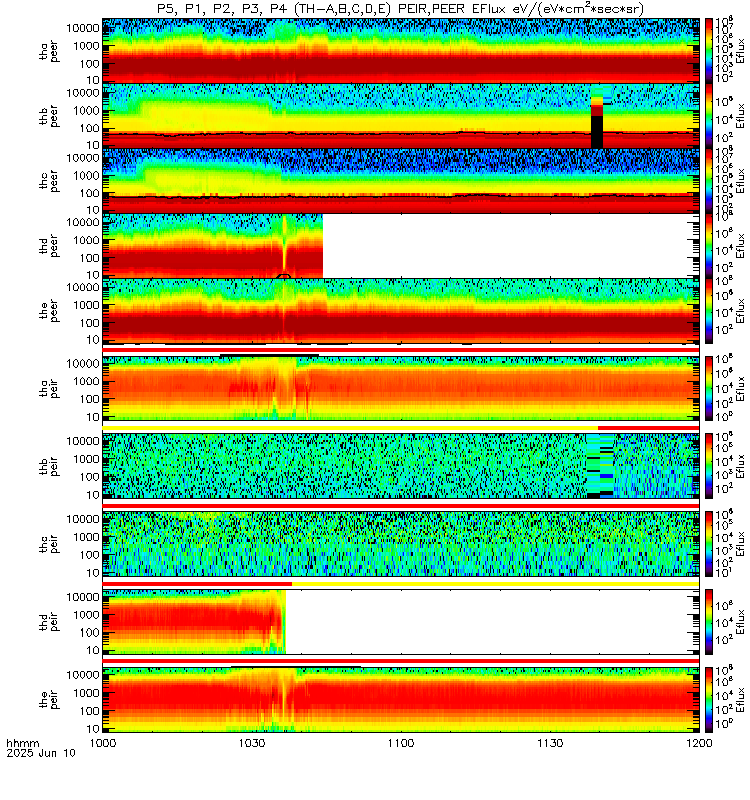Click the color bar beside thd peir panel
Viewport: 750px width, 800px height.
point(709,621)
